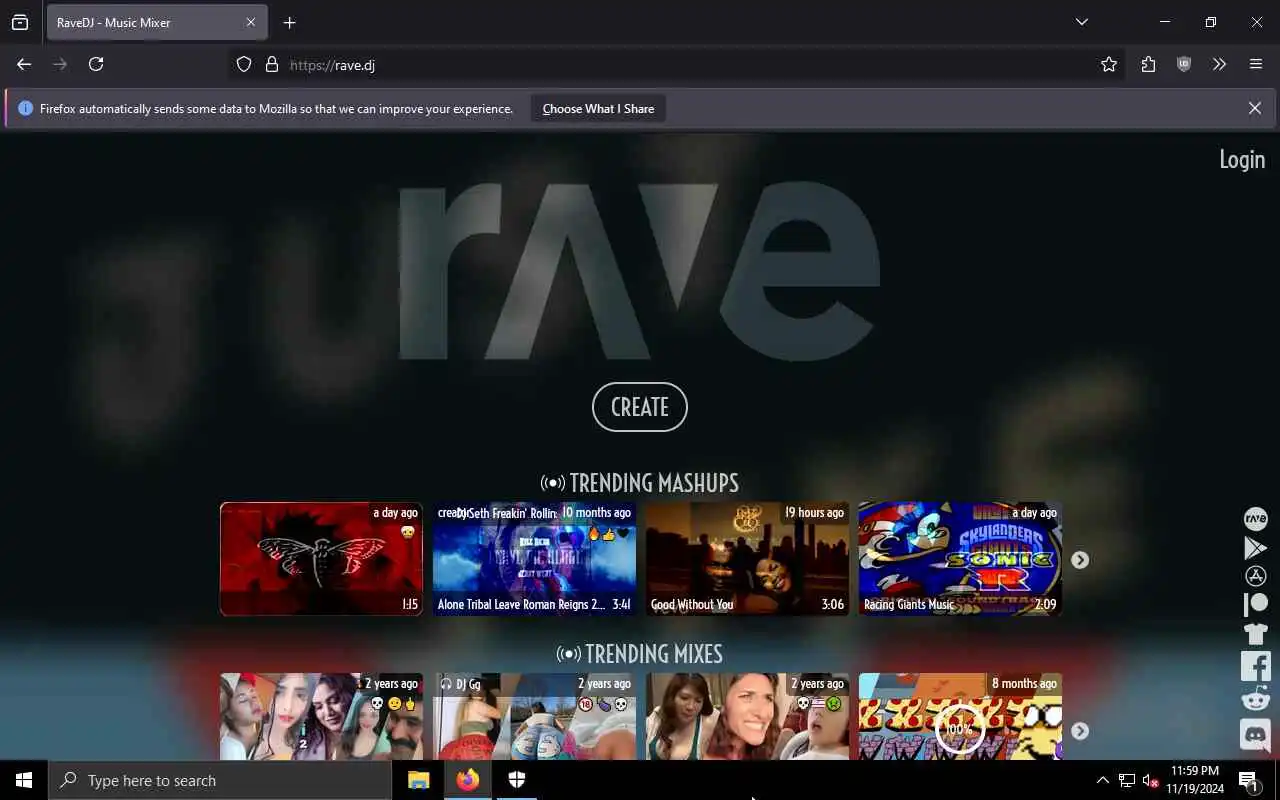Image resolution: width=1280 pixels, height=800 pixels.
Task: Open the Discord icon in sidebar
Action: [x=1255, y=734]
